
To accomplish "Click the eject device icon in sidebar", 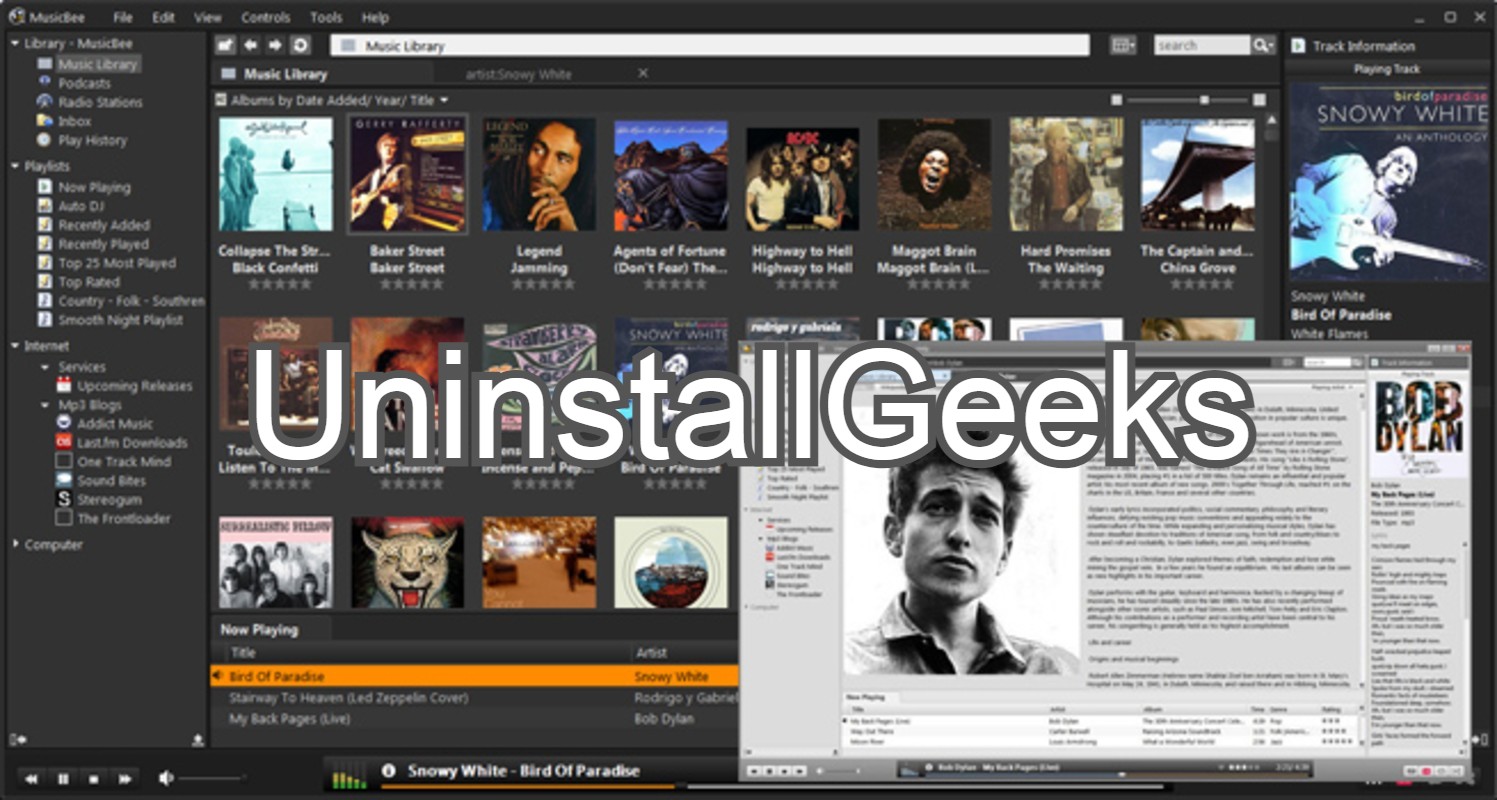I will tap(198, 739).
